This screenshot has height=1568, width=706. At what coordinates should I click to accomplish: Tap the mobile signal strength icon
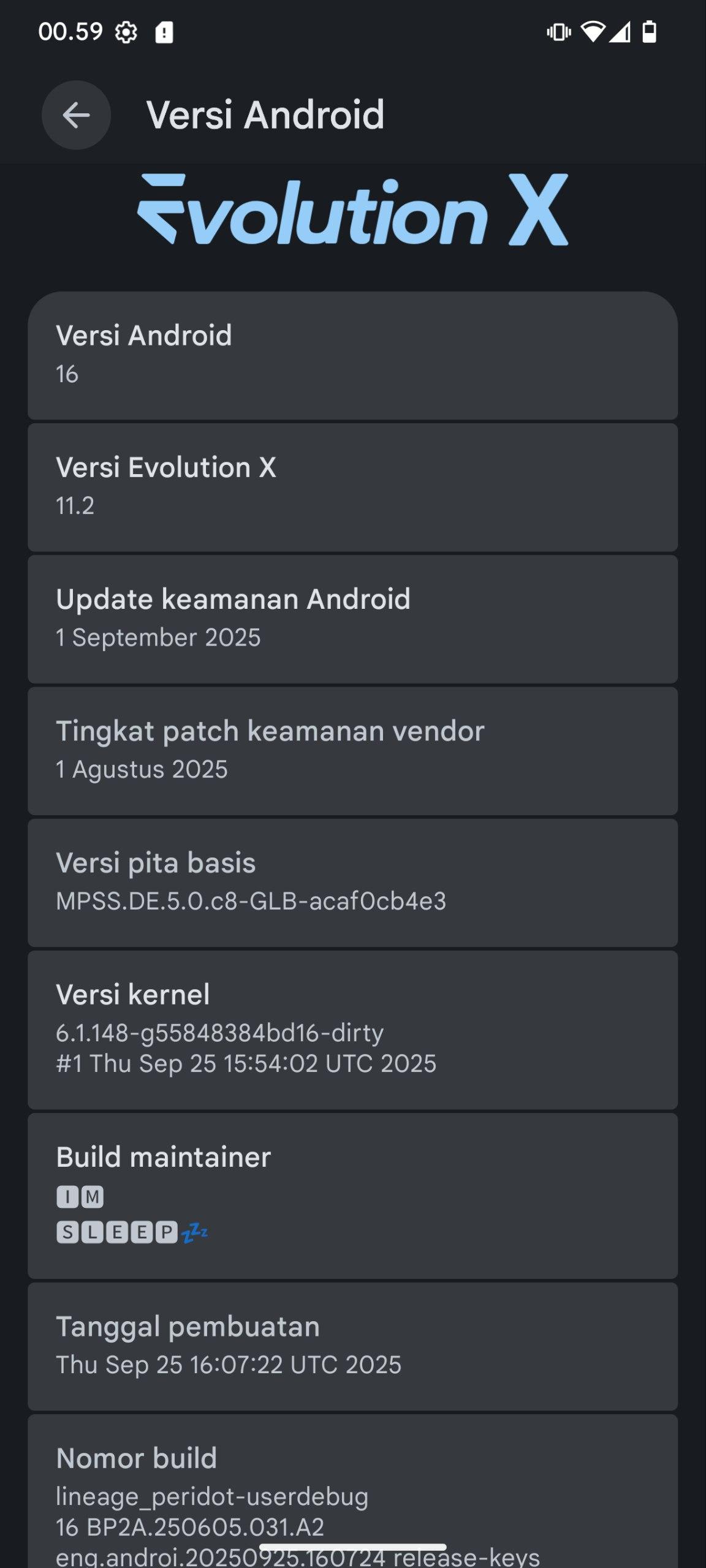(620, 32)
